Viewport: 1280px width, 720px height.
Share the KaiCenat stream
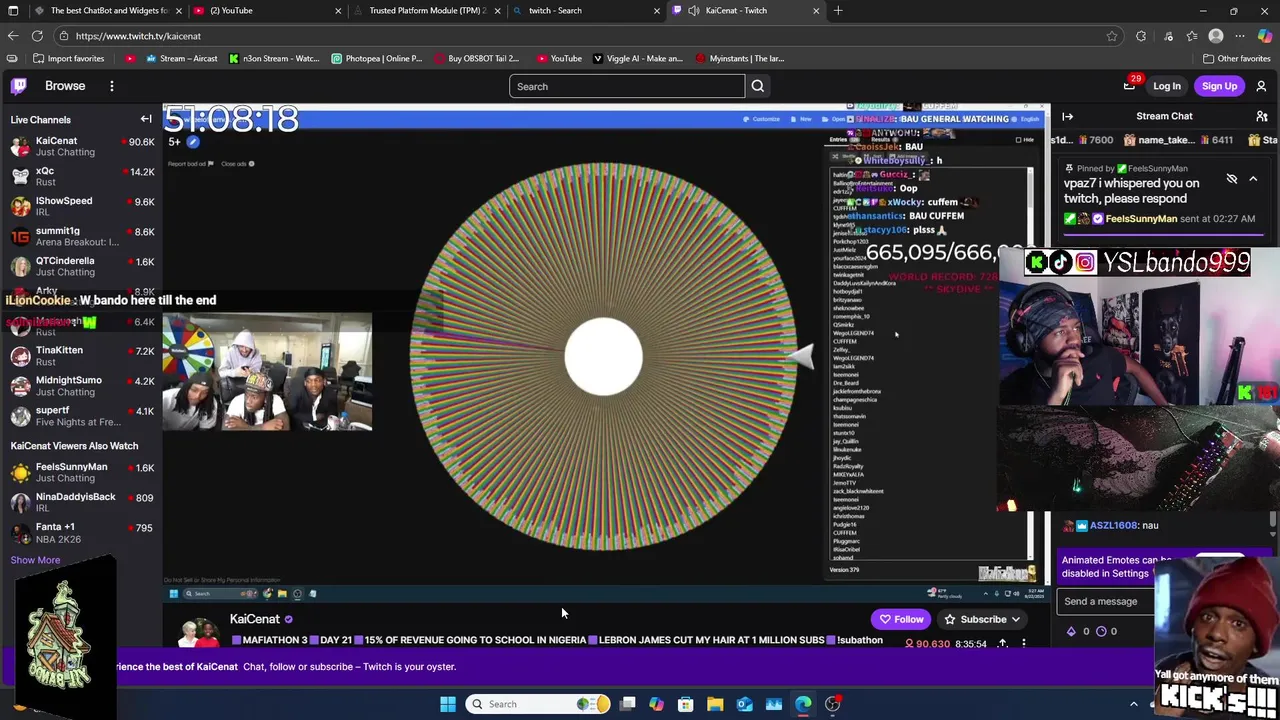click(1002, 644)
